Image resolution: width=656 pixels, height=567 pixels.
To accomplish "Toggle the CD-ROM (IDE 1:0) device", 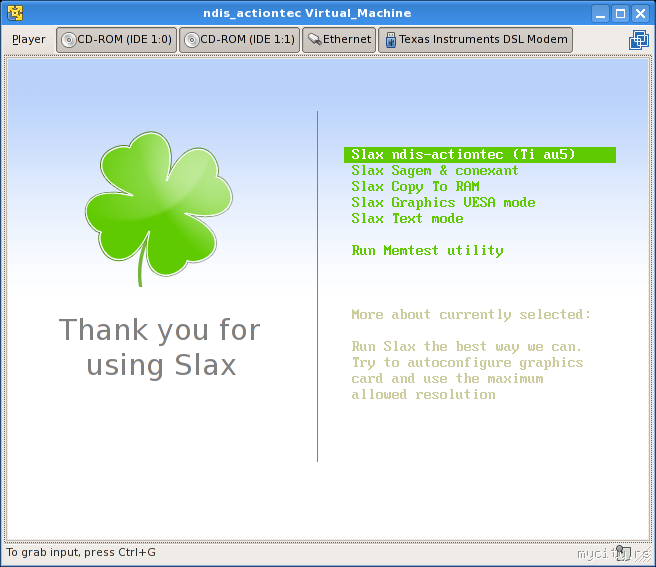I will (116, 40).
